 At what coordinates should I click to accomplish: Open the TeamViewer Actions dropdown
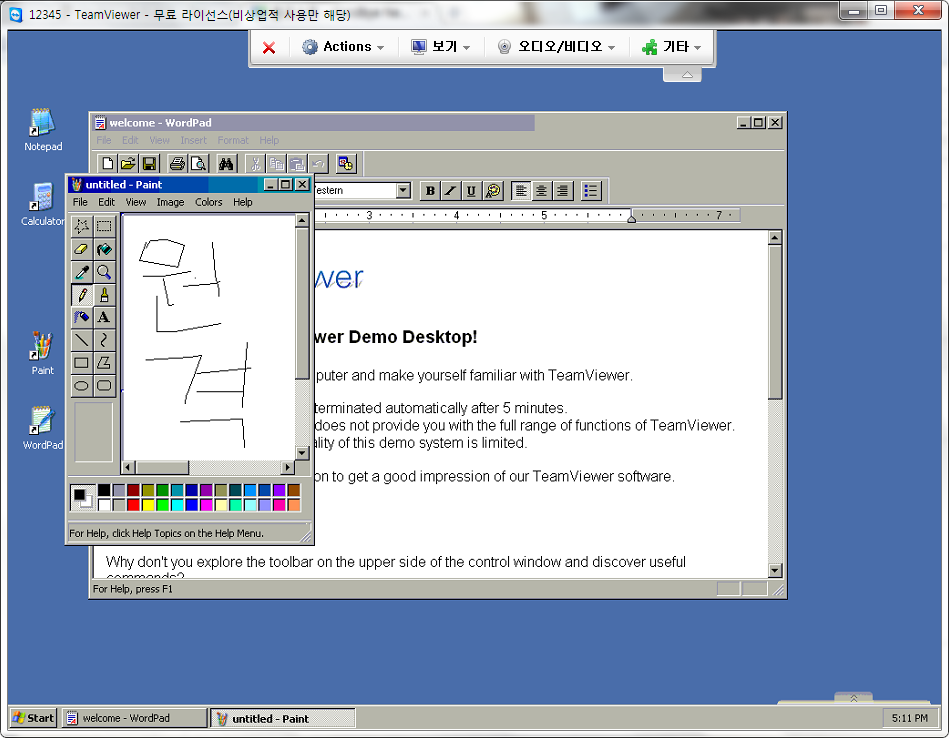[343, 47]
